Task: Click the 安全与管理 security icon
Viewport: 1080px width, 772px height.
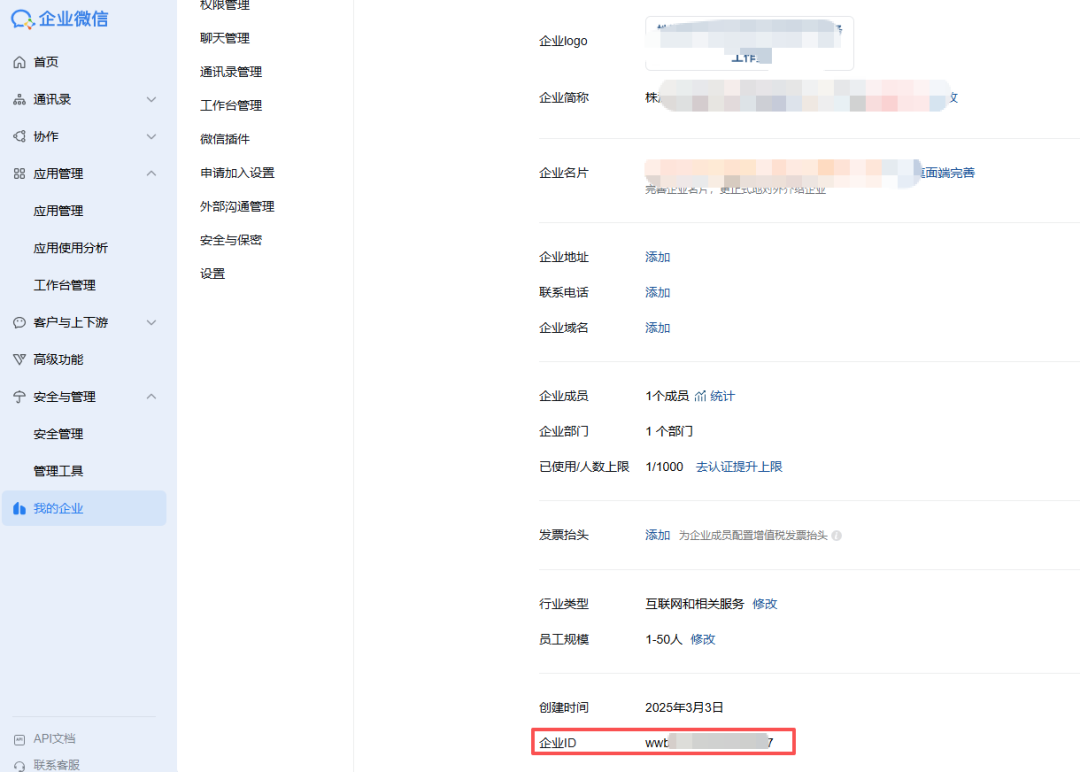Action: pos(18,396)
